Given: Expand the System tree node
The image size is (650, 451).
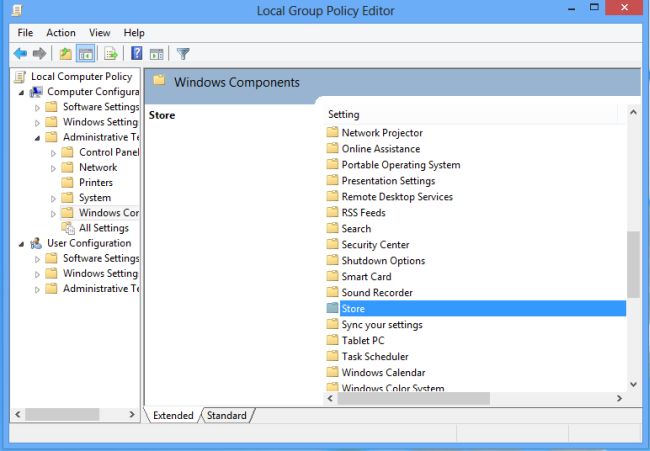Looking at the screenshot, I should click(53, 199).
